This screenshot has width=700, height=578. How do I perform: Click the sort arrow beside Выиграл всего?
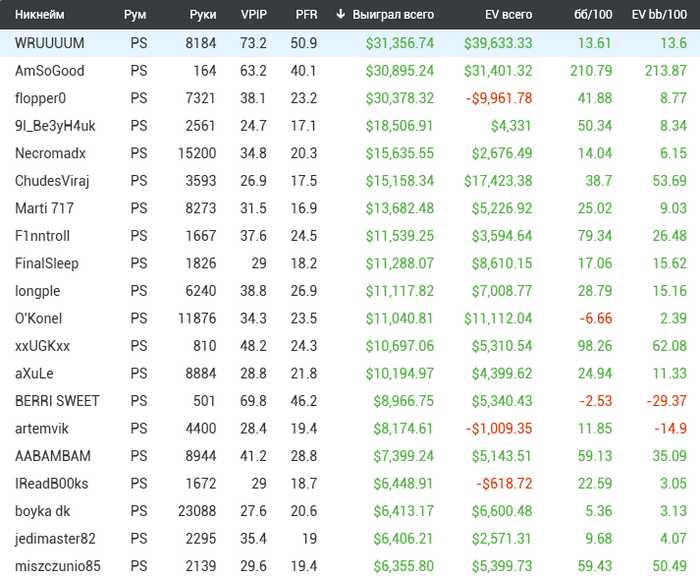pos(341,14)
